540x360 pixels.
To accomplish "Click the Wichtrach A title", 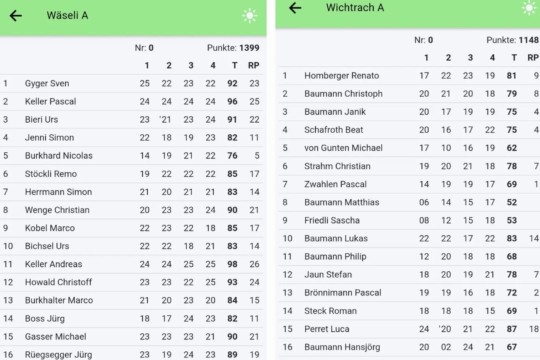I will [x=355, y=8].
